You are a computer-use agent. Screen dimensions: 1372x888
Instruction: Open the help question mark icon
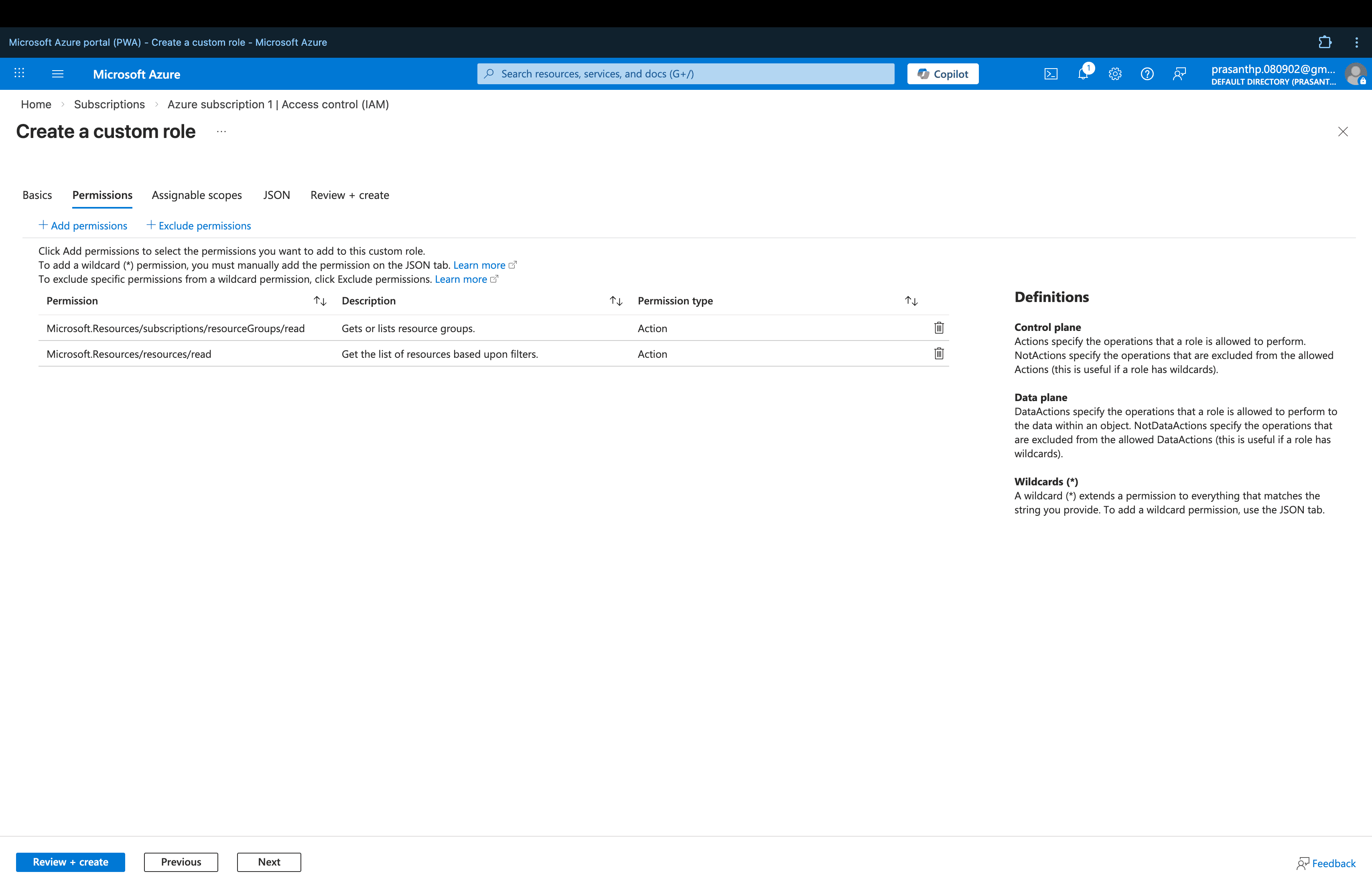click(x=1147, y=74)
